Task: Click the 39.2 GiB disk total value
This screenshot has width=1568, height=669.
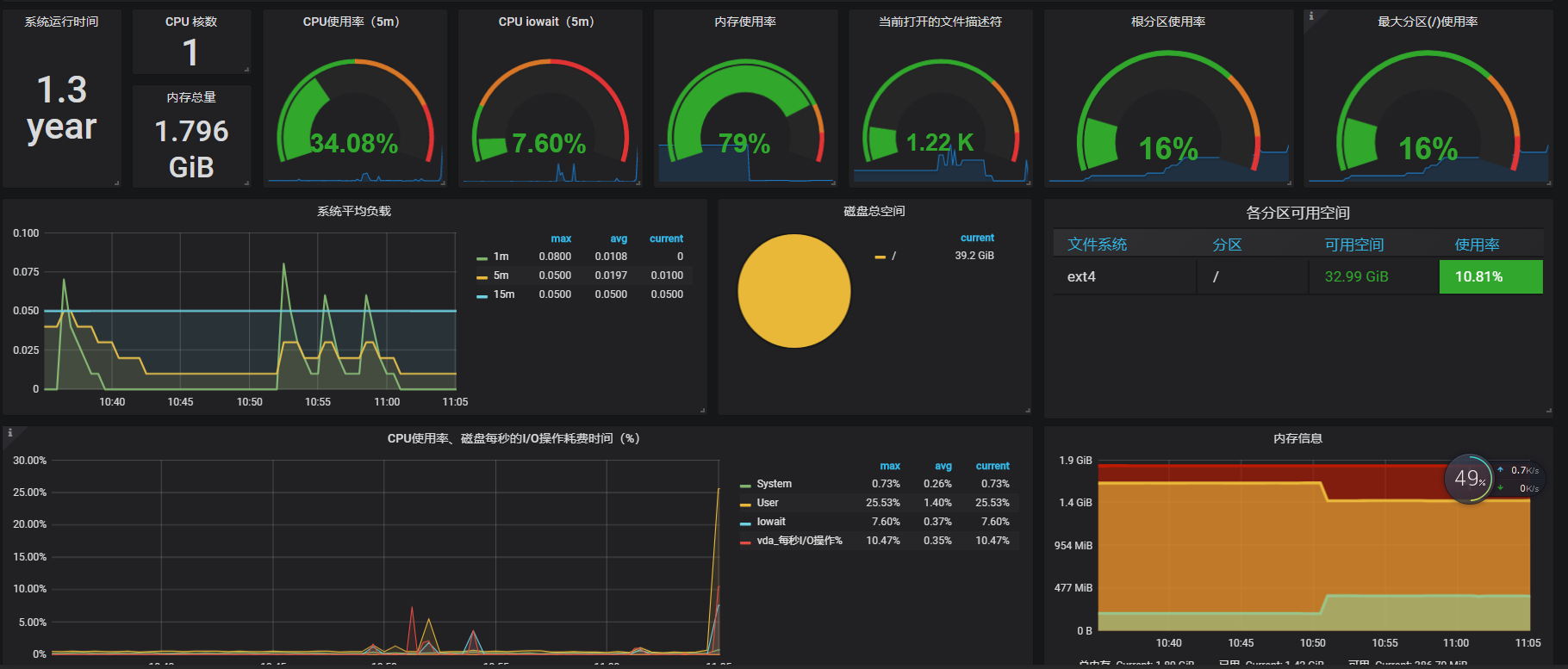Action: click(974, 256)
